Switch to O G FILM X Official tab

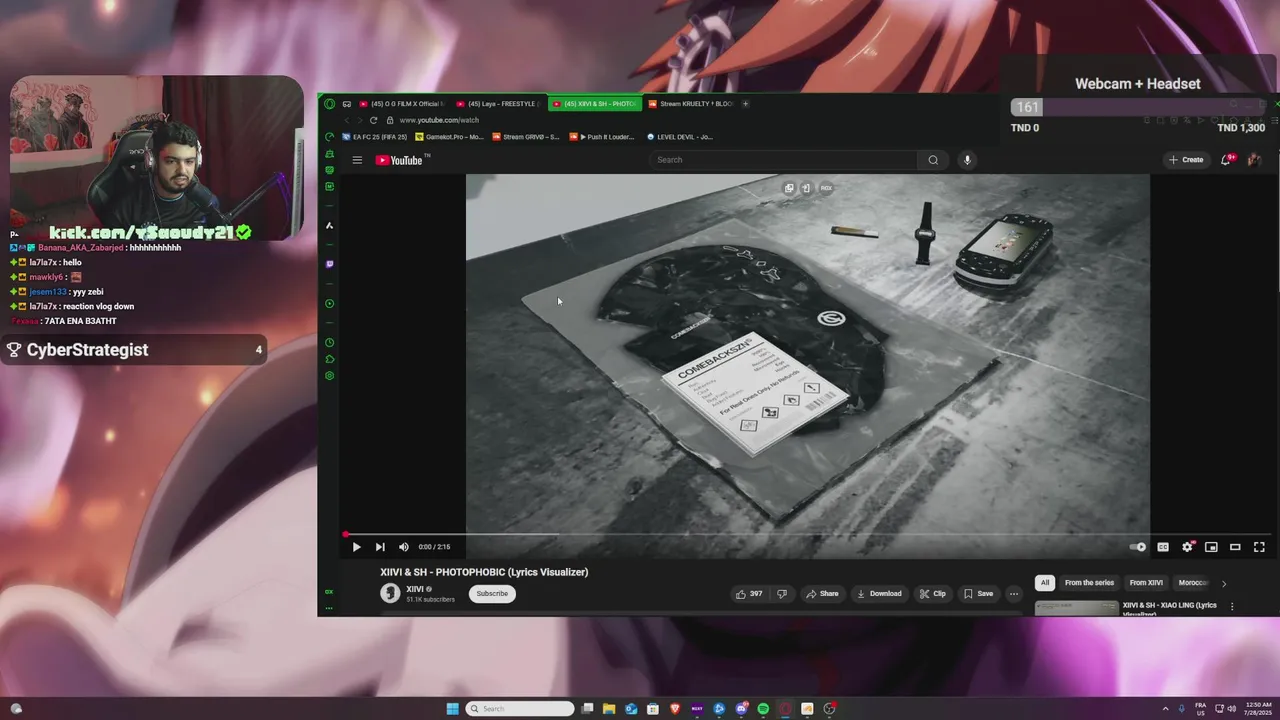pos(401,104)
